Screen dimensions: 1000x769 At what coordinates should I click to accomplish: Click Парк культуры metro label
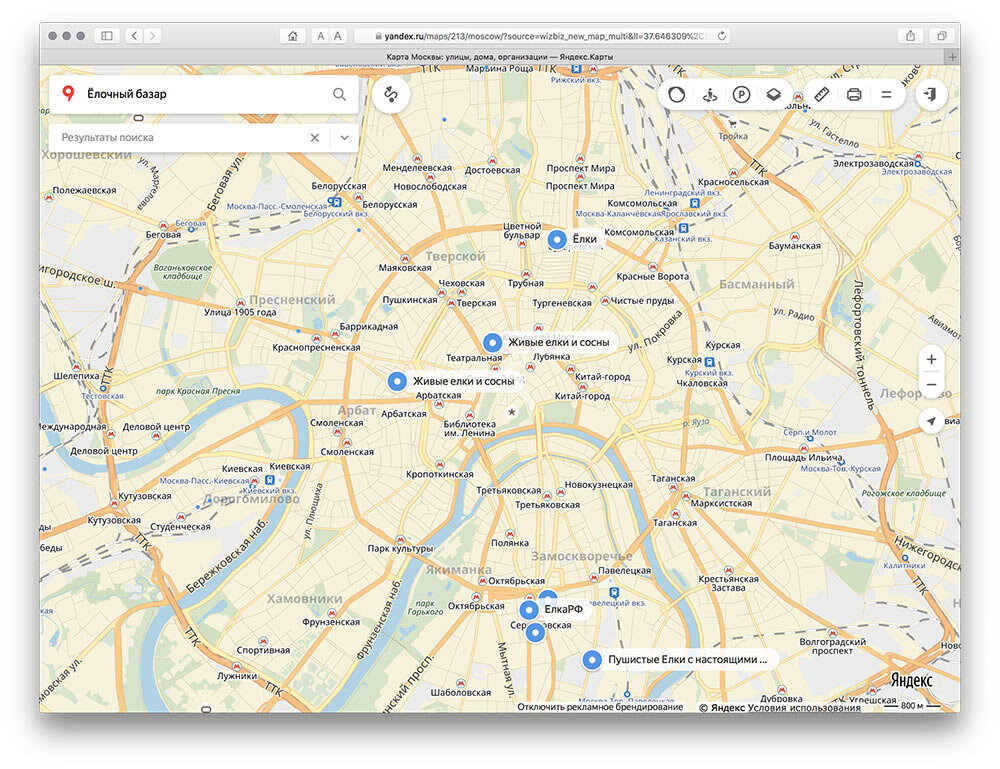[x=401, y=548]
